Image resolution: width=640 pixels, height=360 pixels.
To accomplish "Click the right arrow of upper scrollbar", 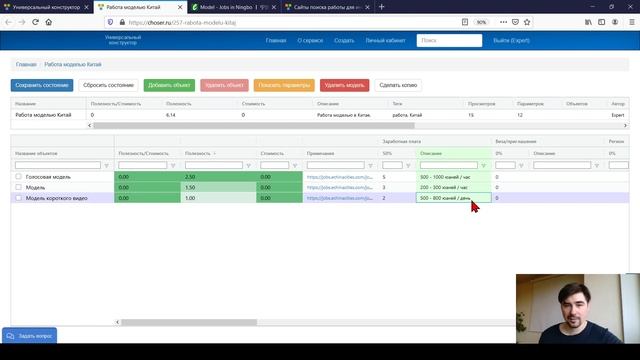I will pyautogui.click(x=625, y=126).
